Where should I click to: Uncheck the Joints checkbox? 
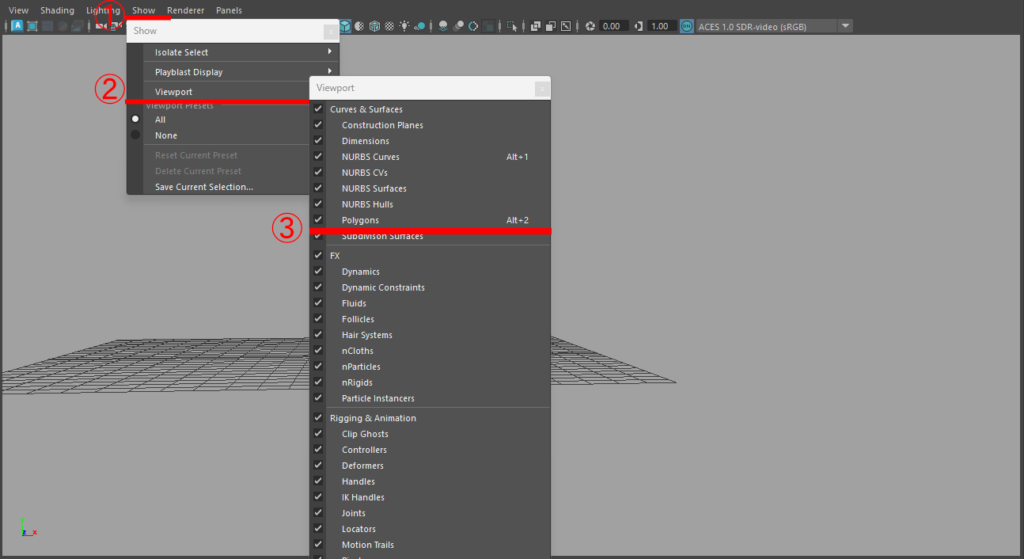(x=318, y=513)
